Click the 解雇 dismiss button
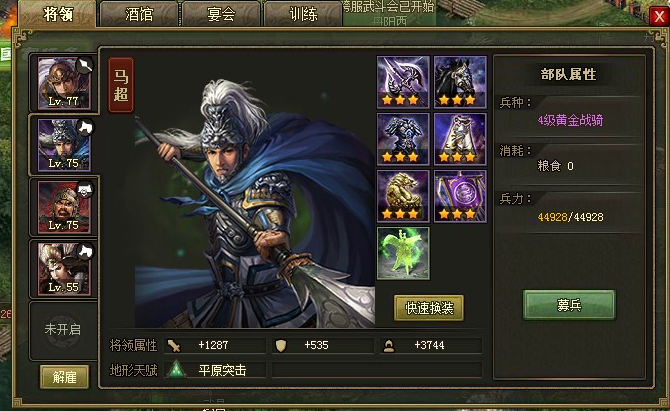The image size is (670, 411). pyautogui.click(x=65, y=377)
